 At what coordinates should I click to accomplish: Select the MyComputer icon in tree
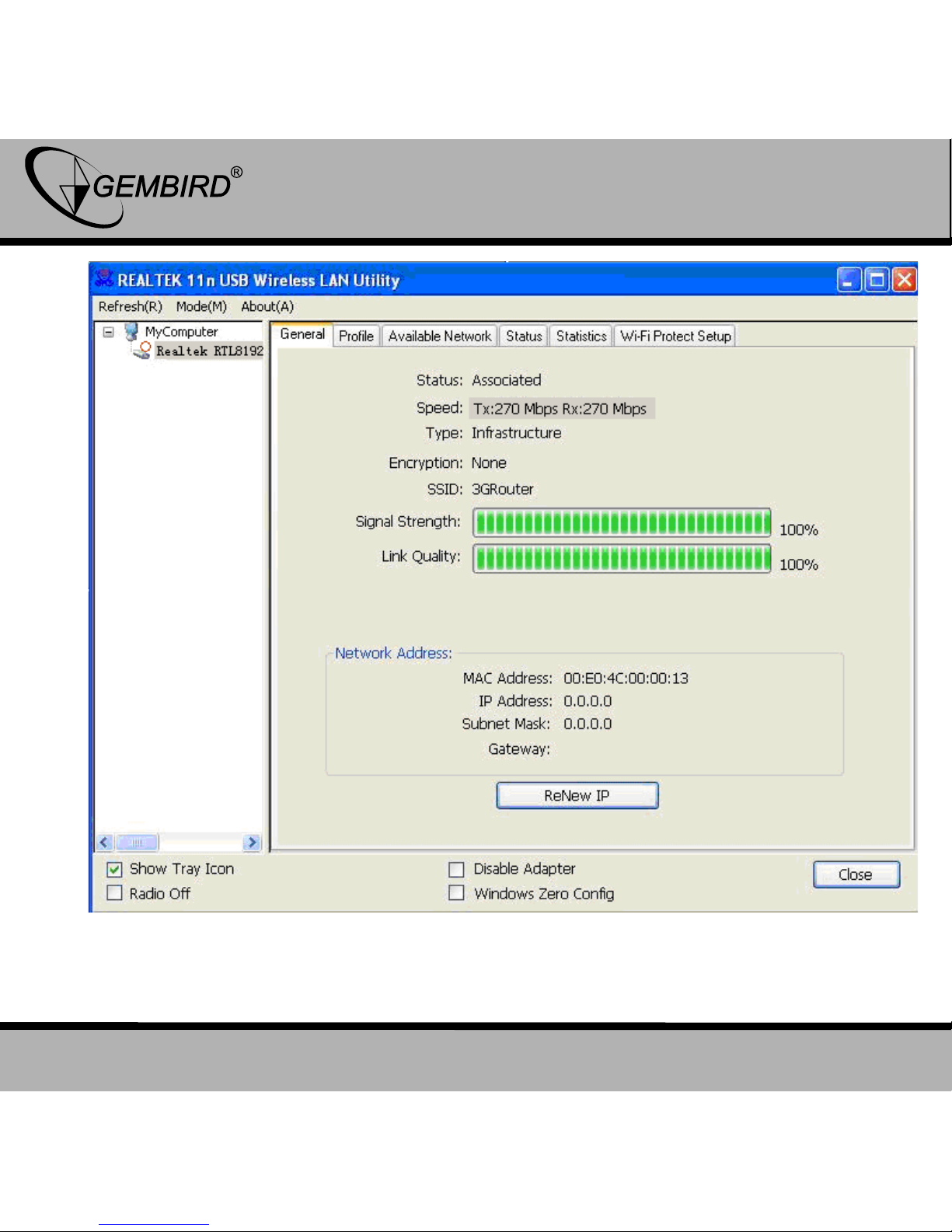(x=132, y=332)
